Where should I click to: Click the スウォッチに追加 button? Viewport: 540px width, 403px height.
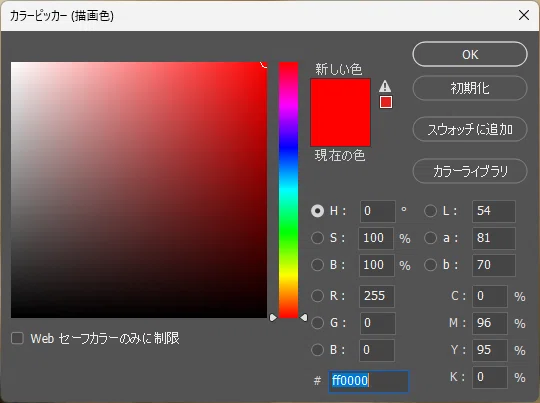pos(470,130)
